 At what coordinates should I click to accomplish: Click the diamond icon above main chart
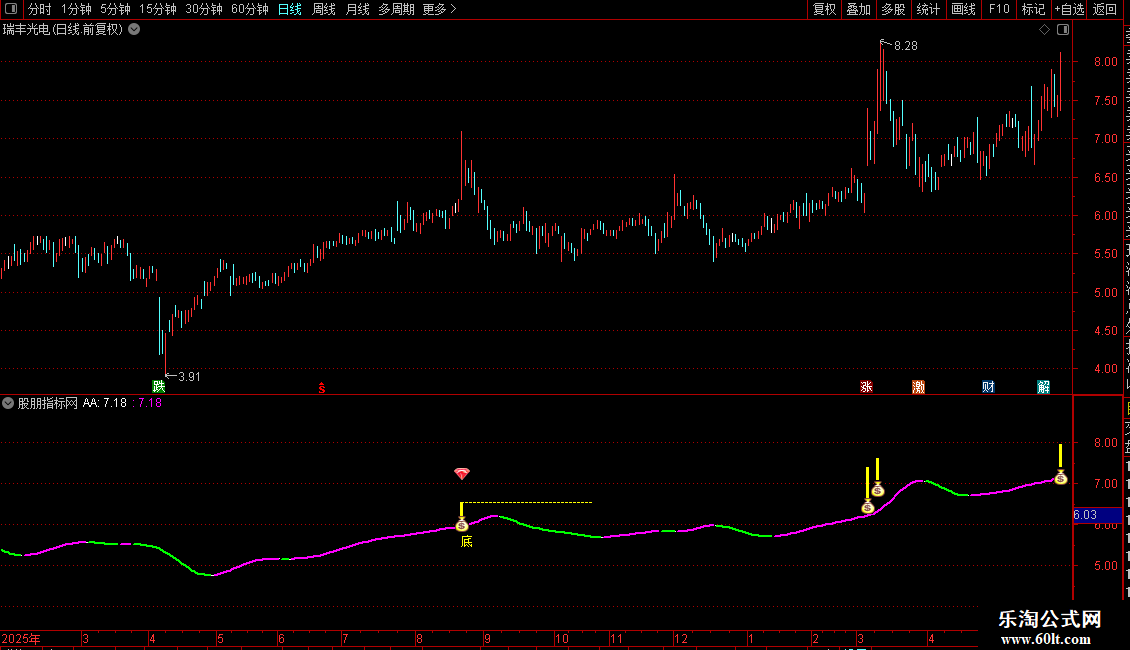point(1044,30)
